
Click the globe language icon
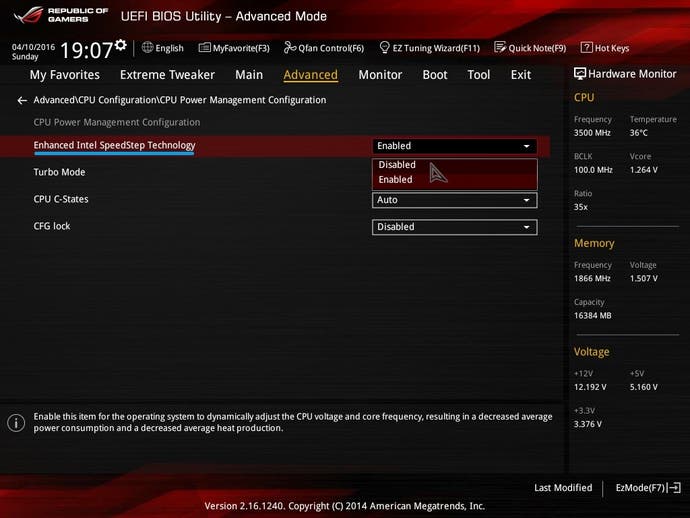[147, 48]
